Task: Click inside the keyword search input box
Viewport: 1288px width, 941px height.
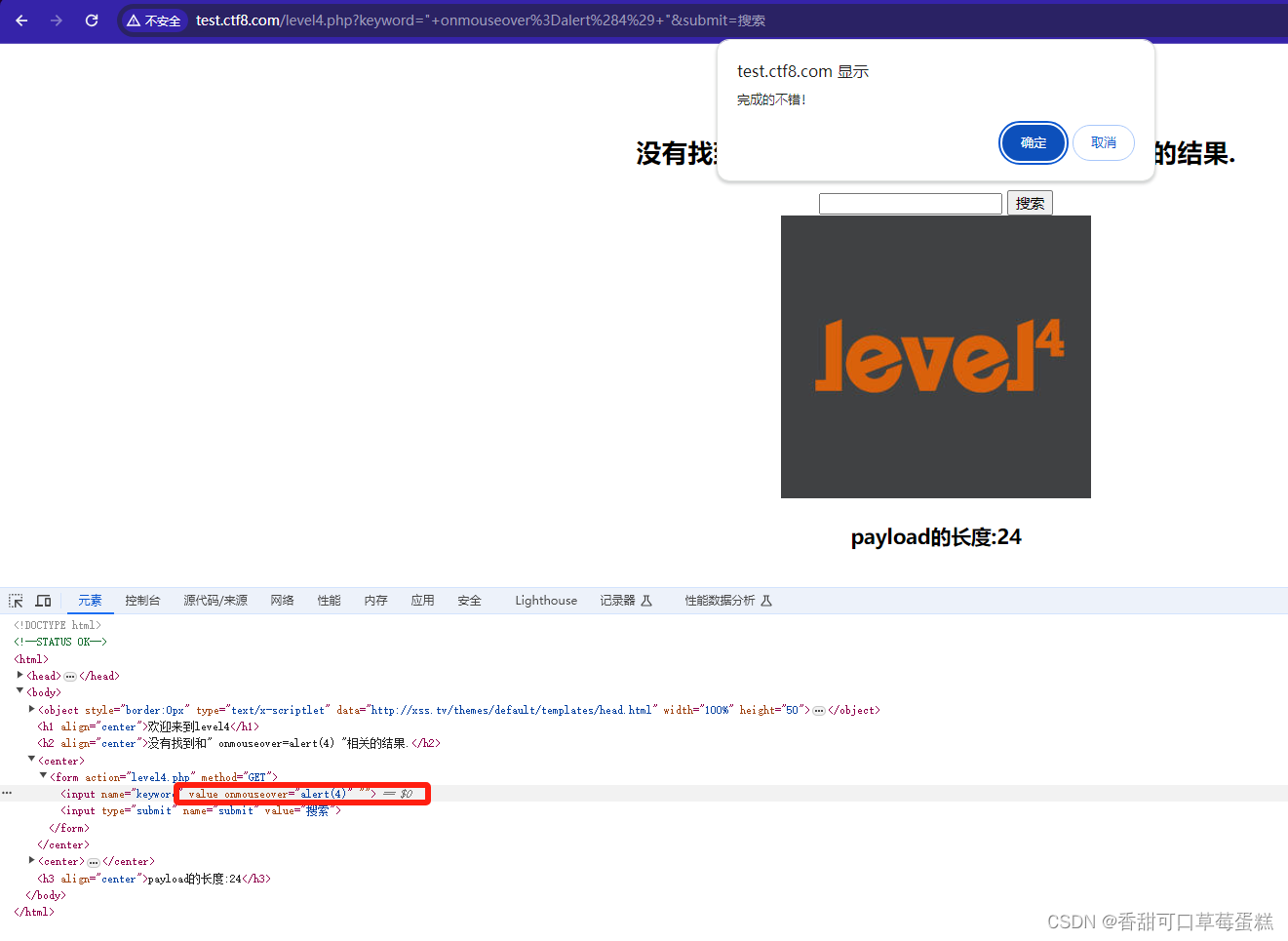Action: [910, 203]
